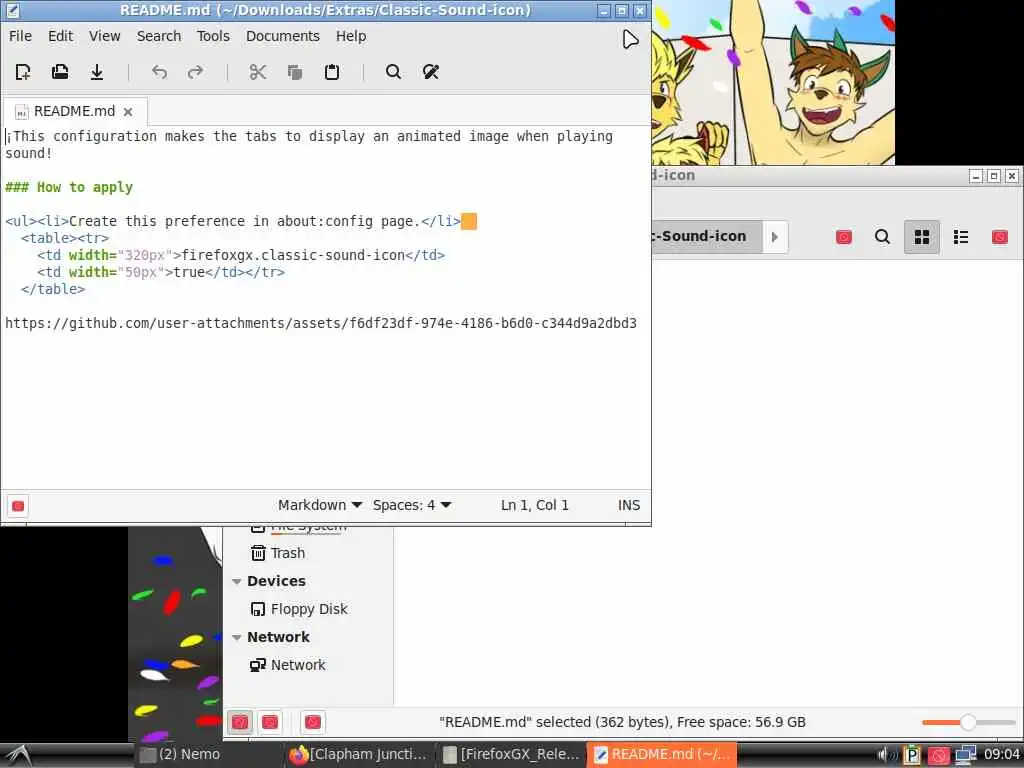Click the red icon left of the Nemo search icon
The height and width of the screenshot is (768, 1024).
point(844,236)
